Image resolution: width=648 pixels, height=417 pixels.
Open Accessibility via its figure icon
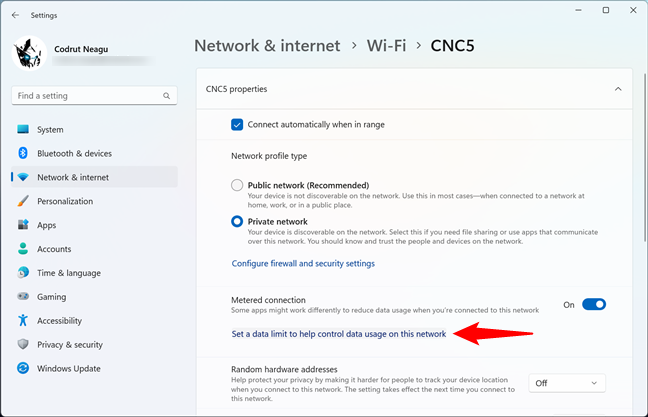tap(23, 320)
